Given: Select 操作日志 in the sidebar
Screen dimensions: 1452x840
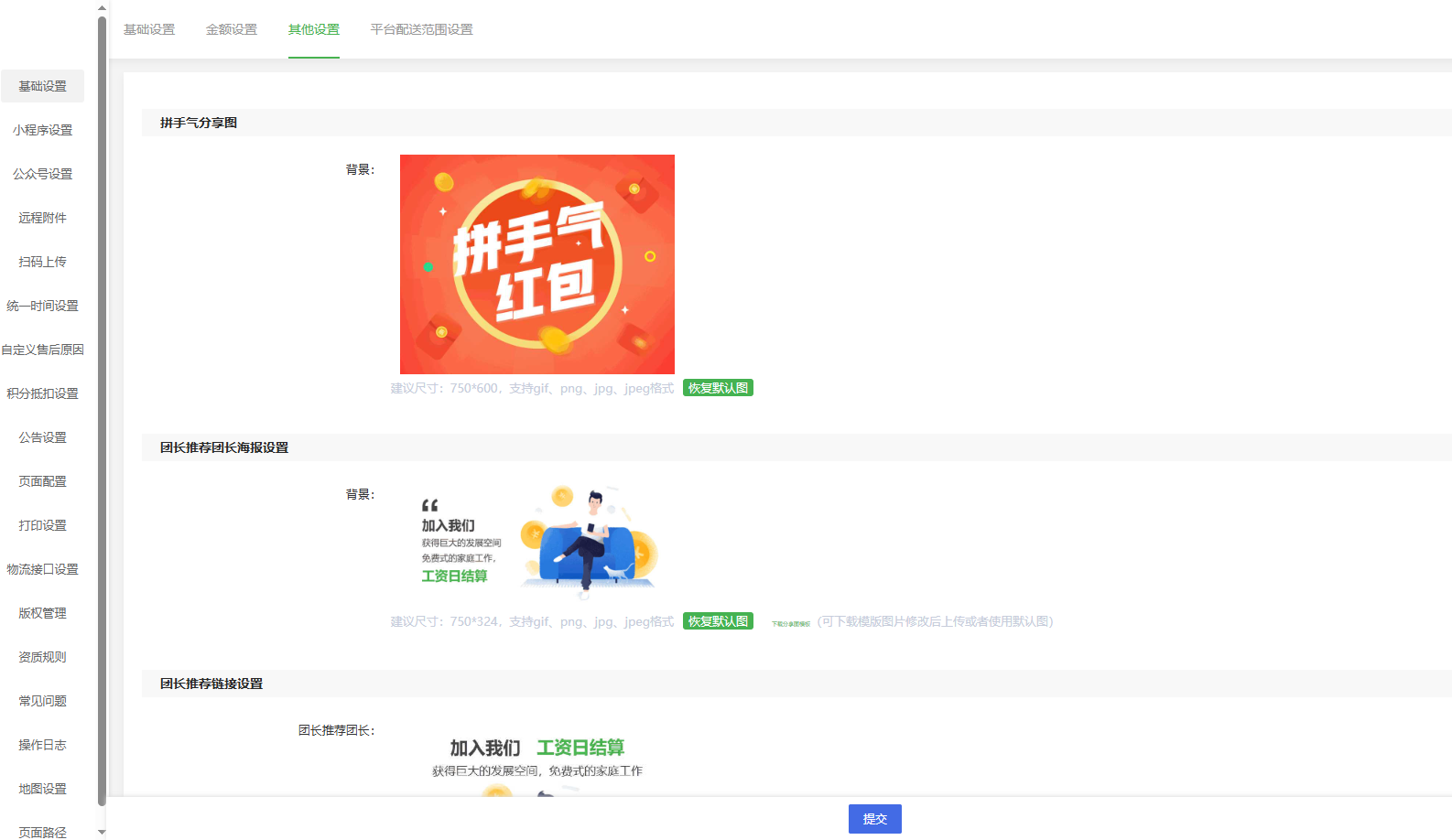Looking at the screenshot, I should pos(42,745).
